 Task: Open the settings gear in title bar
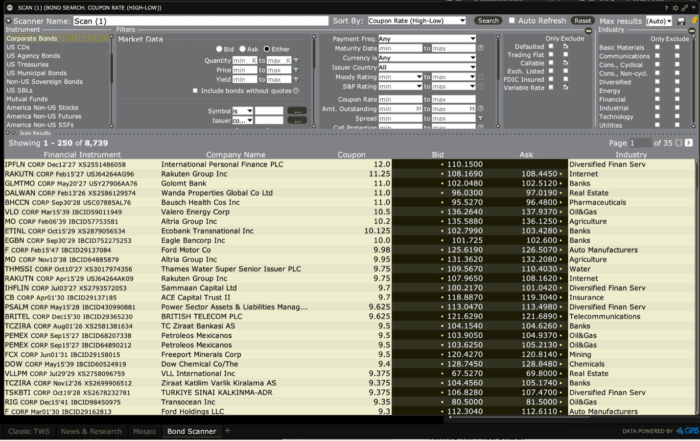(675, 8)
